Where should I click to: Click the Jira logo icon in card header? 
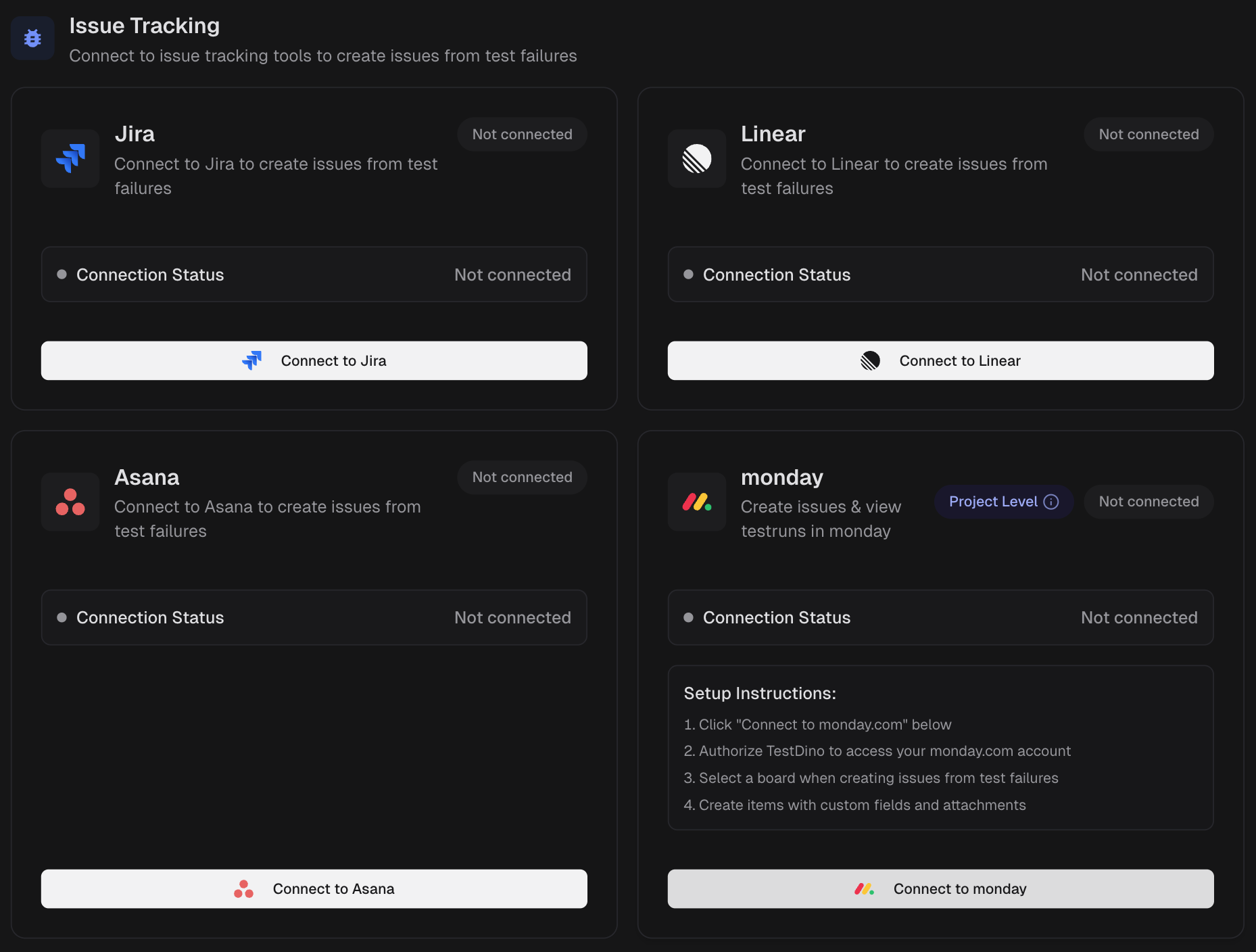coord(70,159)
